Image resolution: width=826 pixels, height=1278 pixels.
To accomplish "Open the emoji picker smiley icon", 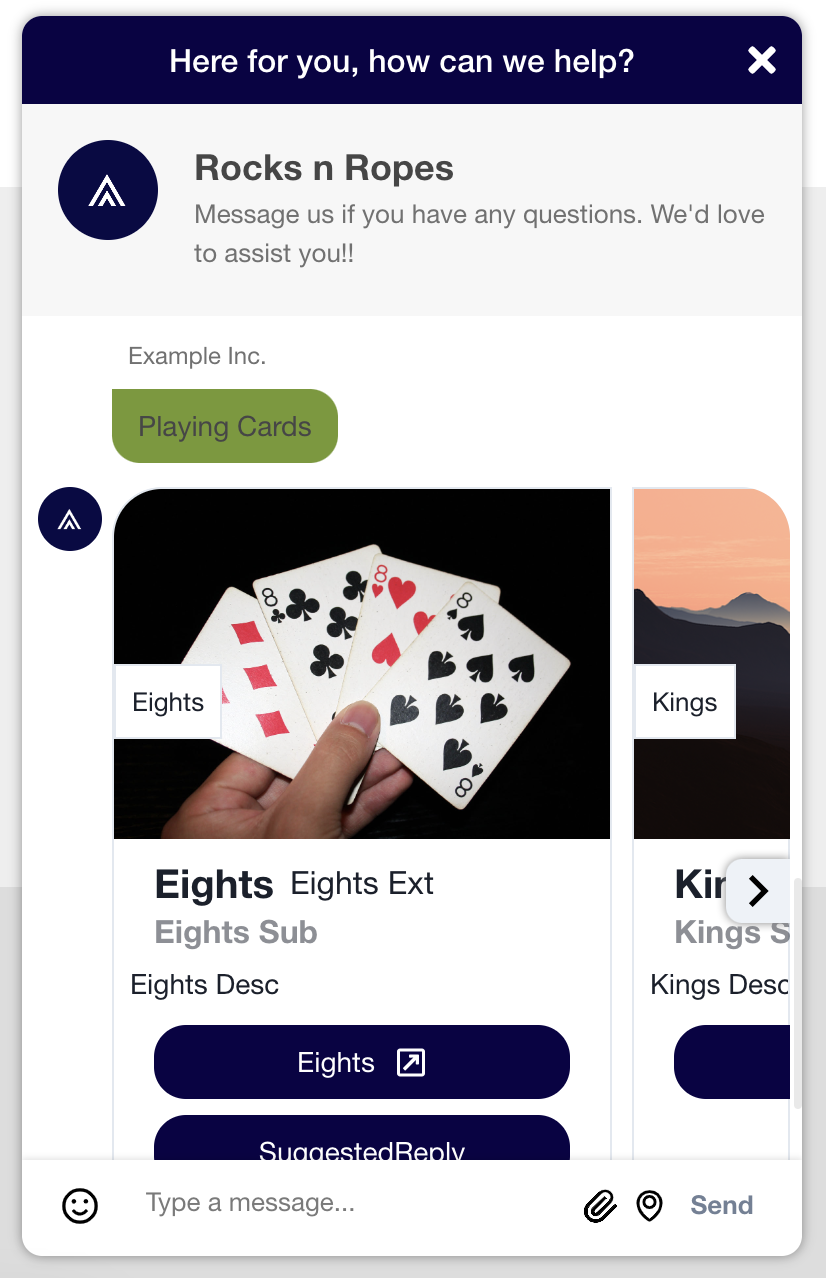I will tap(80, 1205).
